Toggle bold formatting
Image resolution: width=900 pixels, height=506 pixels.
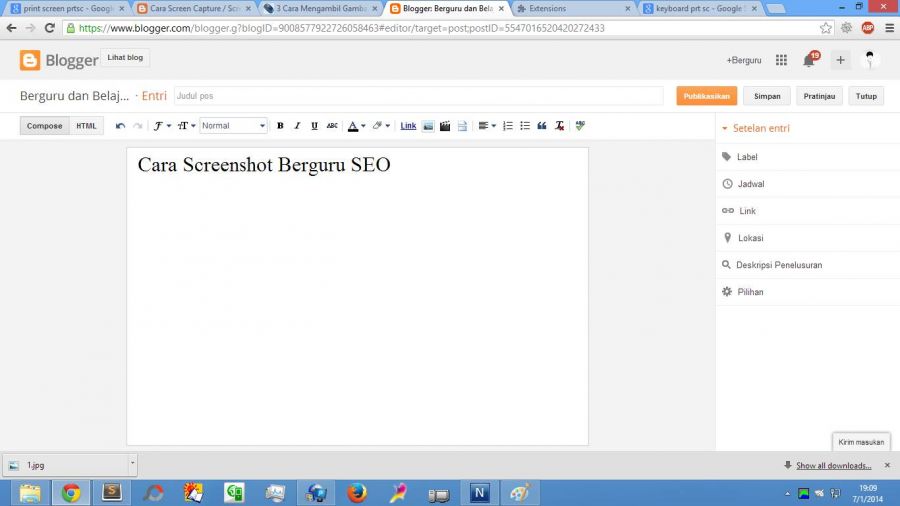coord(280,126)
